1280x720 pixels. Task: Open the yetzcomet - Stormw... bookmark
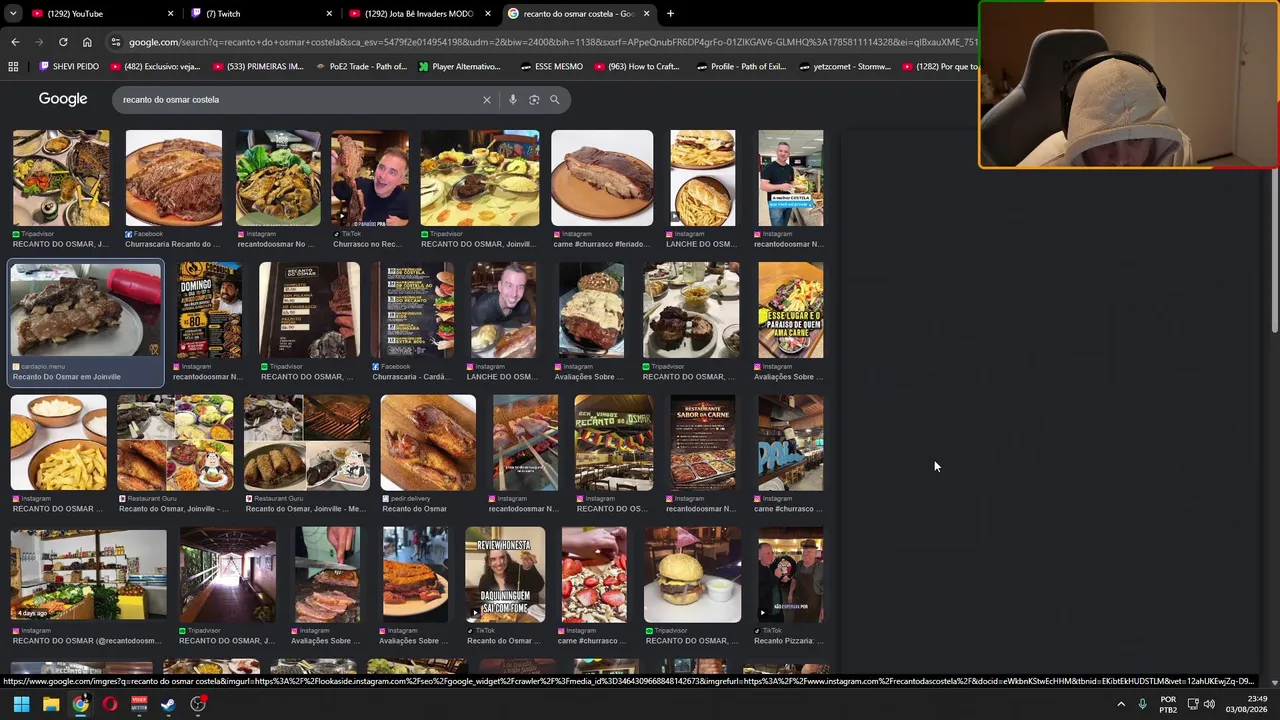(843, 67)
